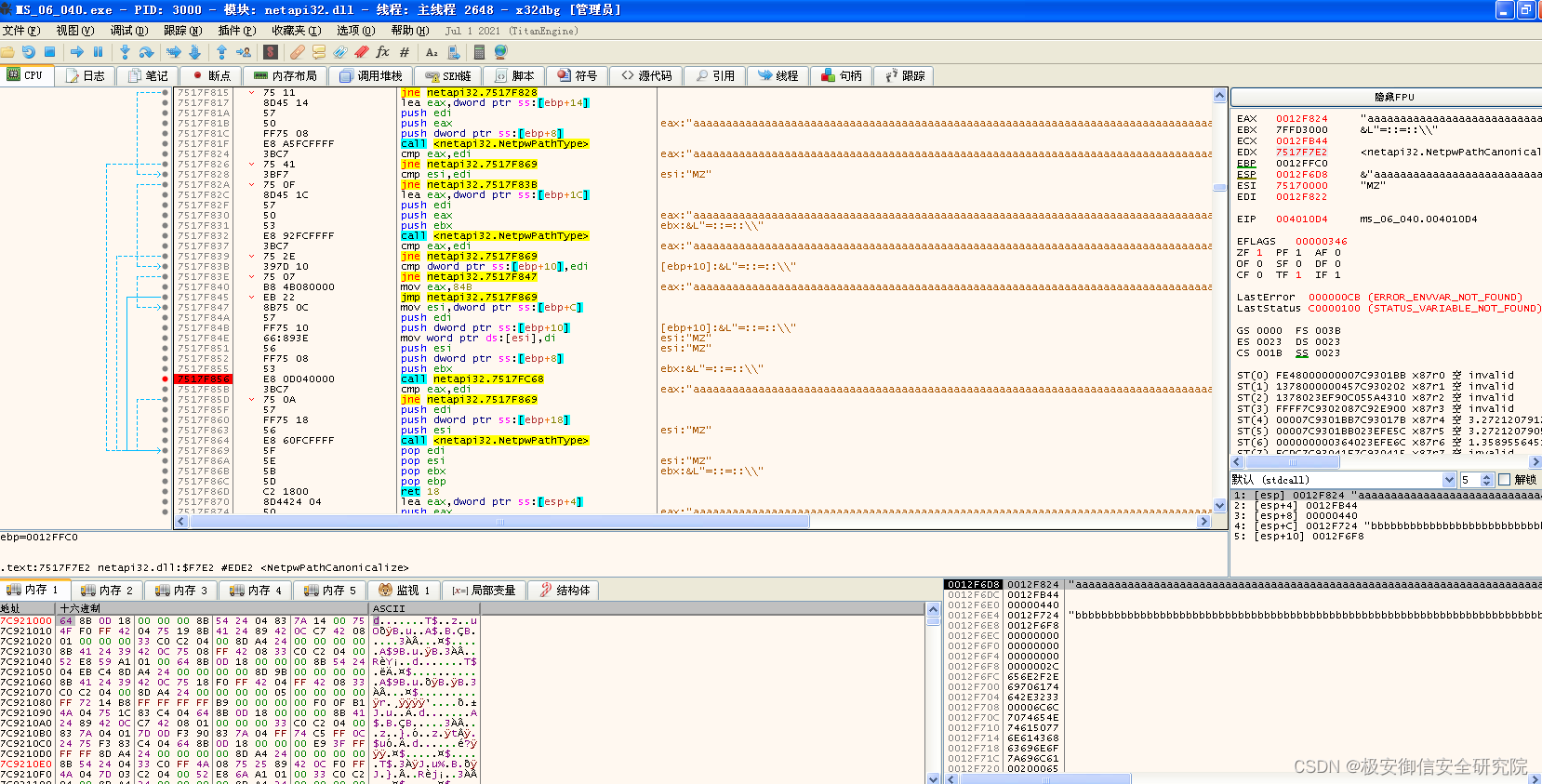The height and width of the screenshot is (784, 1542).
Task: Open the Scylla plugin icon
Action: [273, 52]
